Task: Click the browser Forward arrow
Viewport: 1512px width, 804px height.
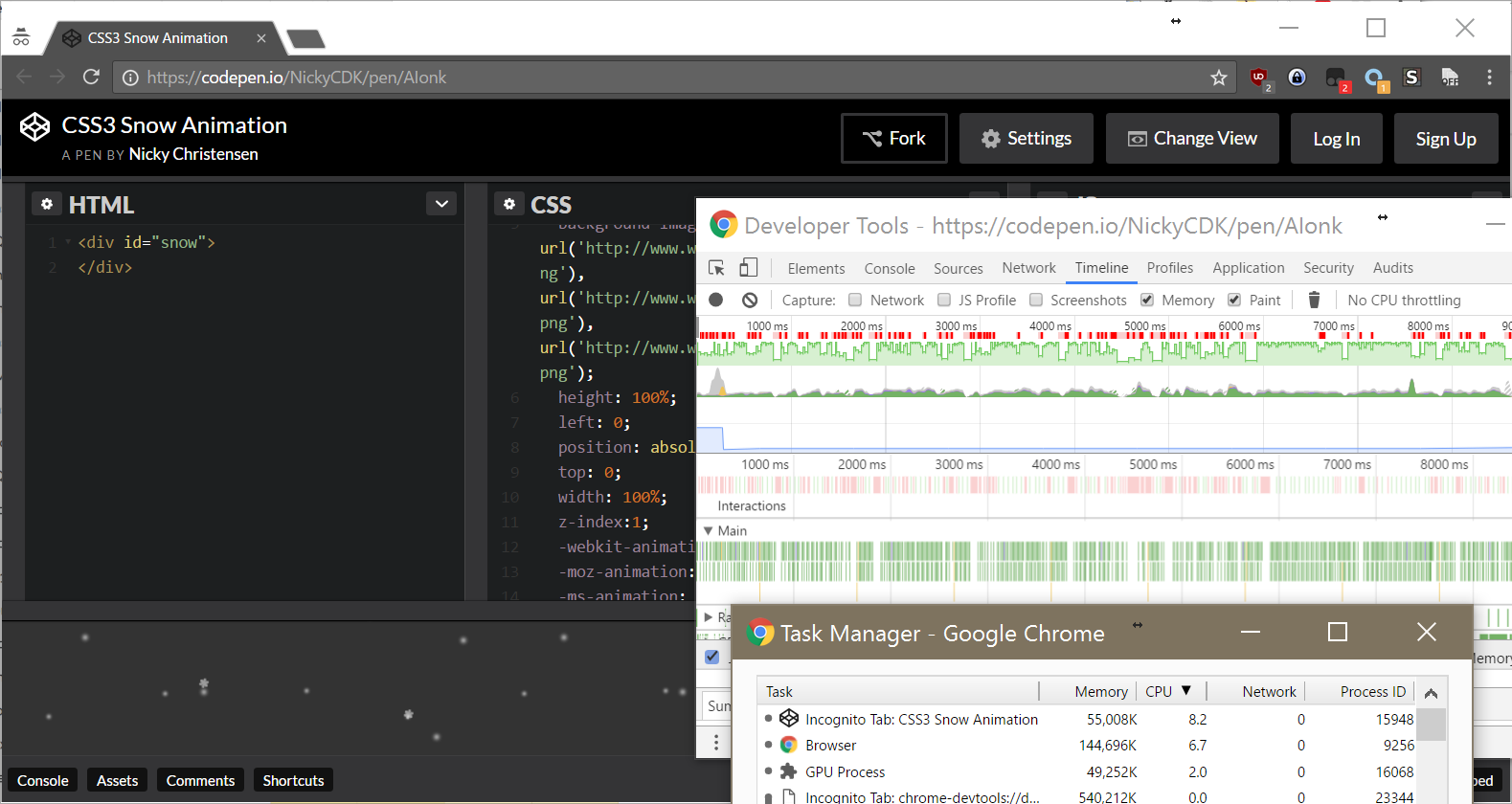Action: pyautogui.click(x=57, y=77)
